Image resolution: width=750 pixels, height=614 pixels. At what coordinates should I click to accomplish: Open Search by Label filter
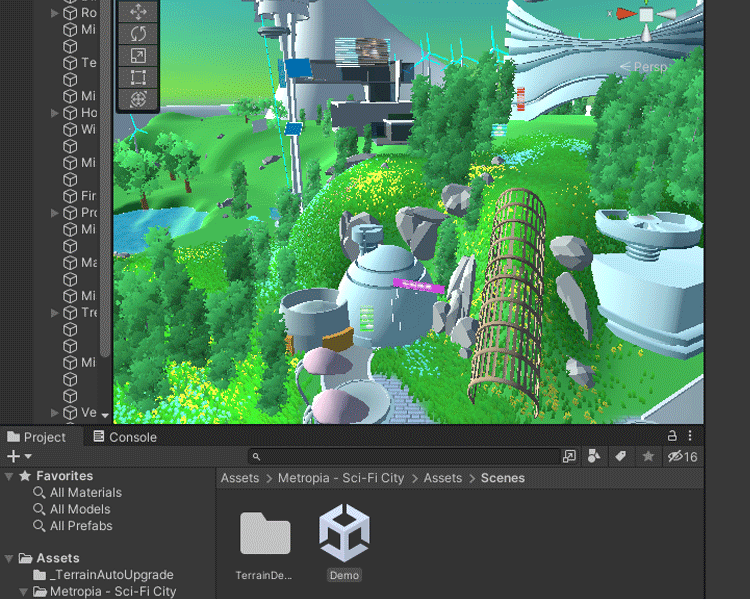pos(620,457)
